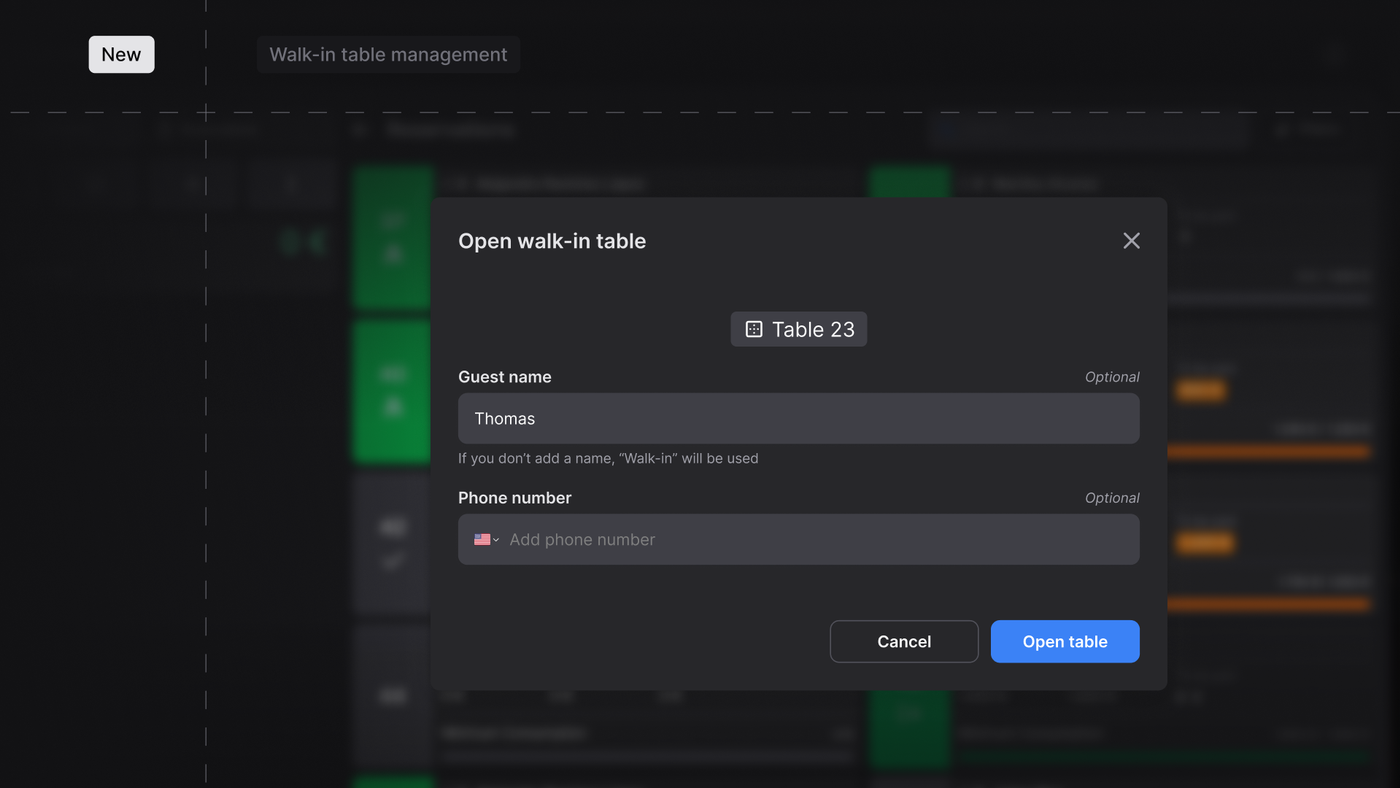Confirm with the Open table button
1400x788 pixels.
pos(1065,641)
